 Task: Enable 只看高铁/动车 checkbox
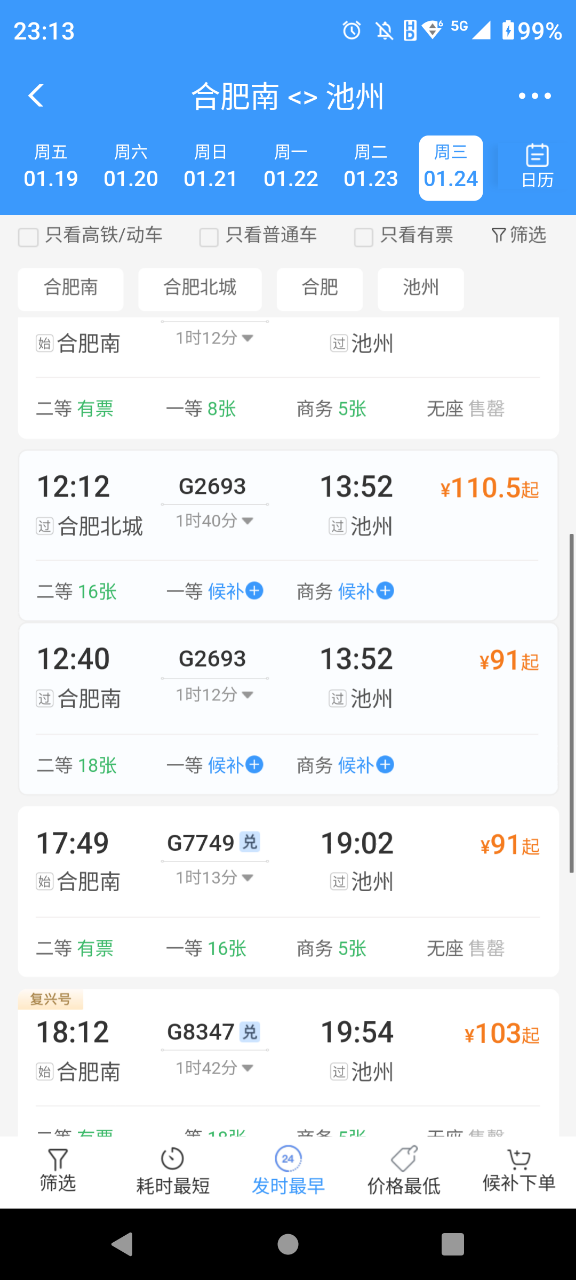[29, 237]
